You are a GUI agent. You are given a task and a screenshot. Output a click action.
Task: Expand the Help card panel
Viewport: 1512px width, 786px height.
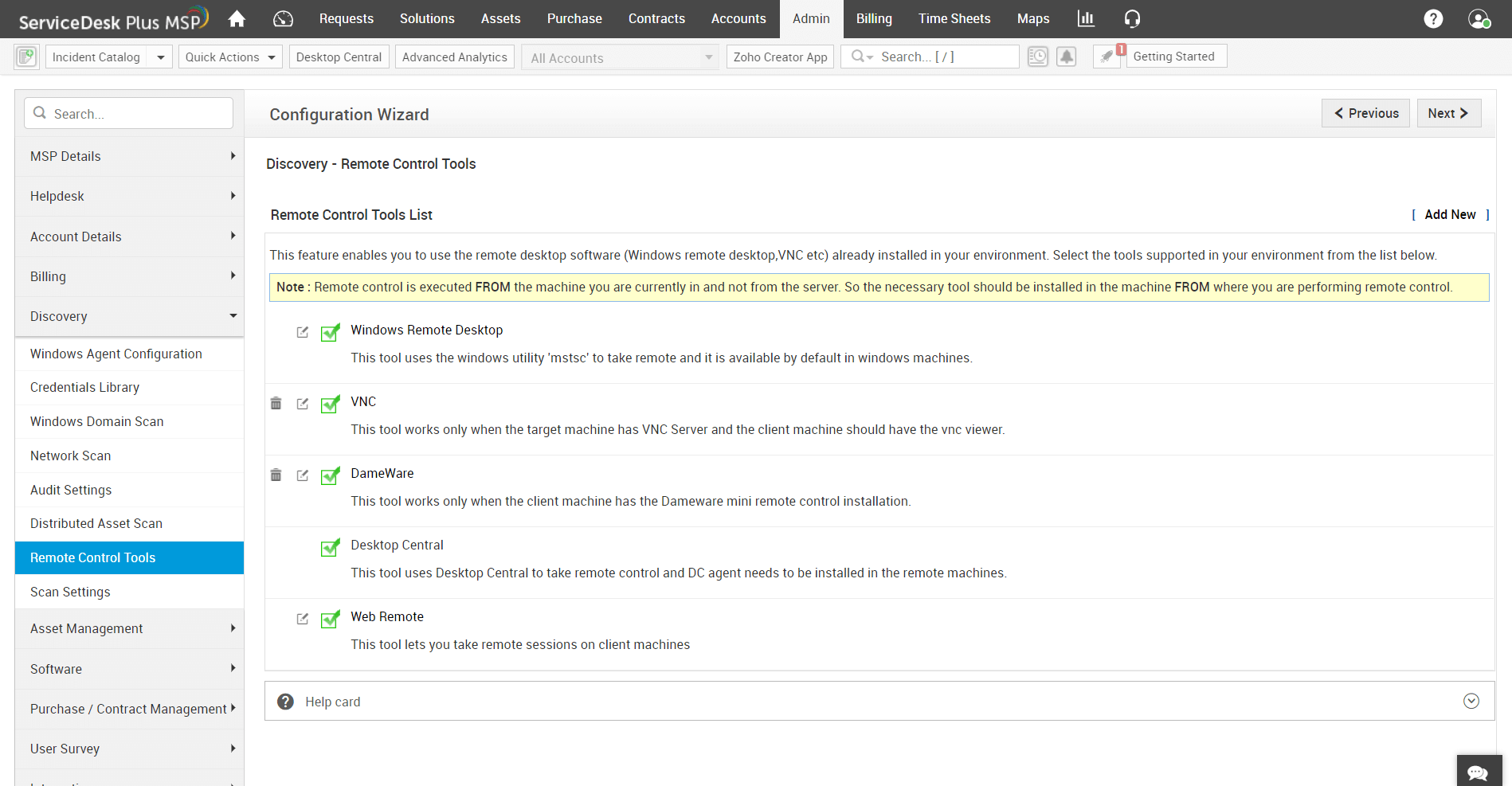click(1471, 701)
